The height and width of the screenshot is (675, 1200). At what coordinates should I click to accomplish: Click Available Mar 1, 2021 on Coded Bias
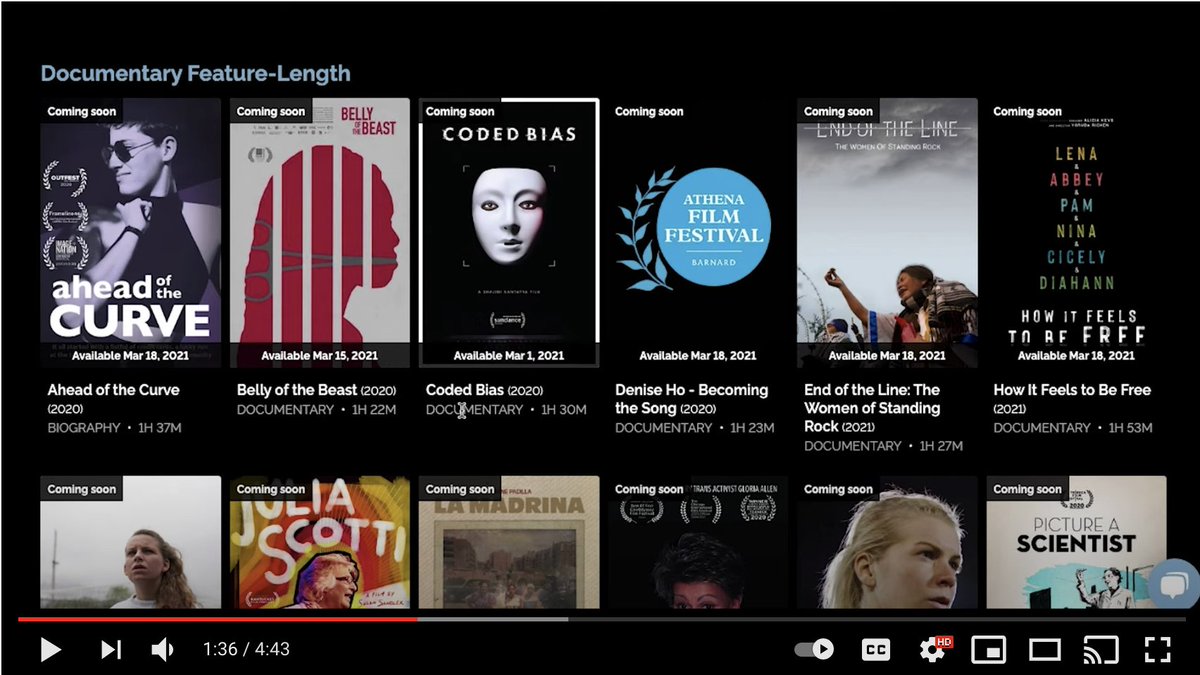point(509,356)
